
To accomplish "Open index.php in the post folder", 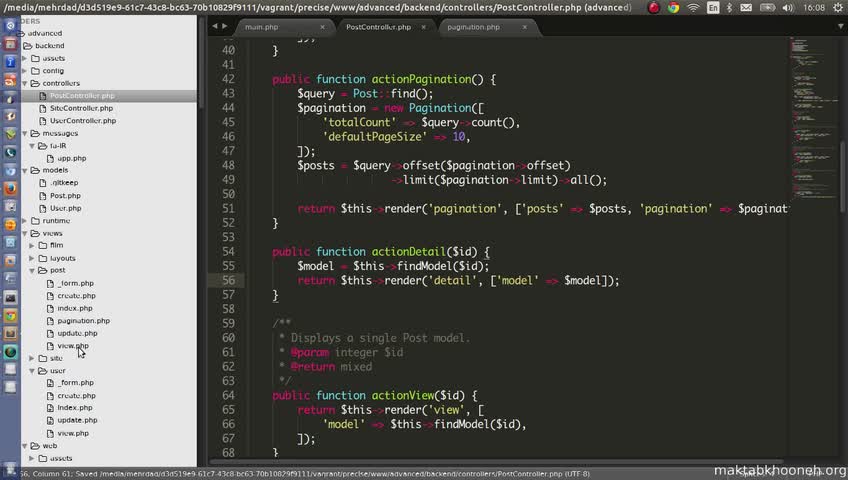I will pyautogui.click(x=75, y=308).
